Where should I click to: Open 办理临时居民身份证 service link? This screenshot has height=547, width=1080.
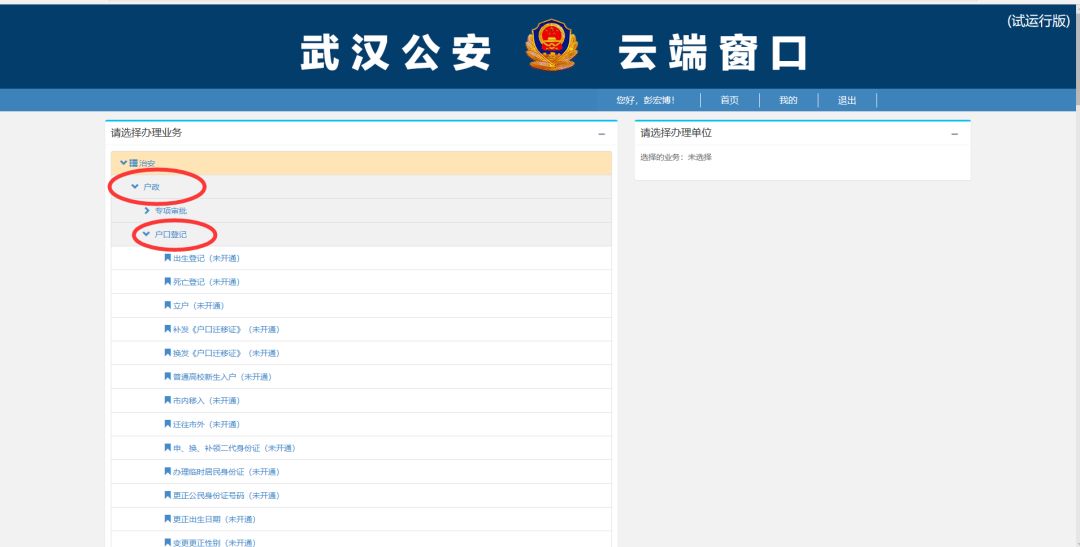coord(226,472)
